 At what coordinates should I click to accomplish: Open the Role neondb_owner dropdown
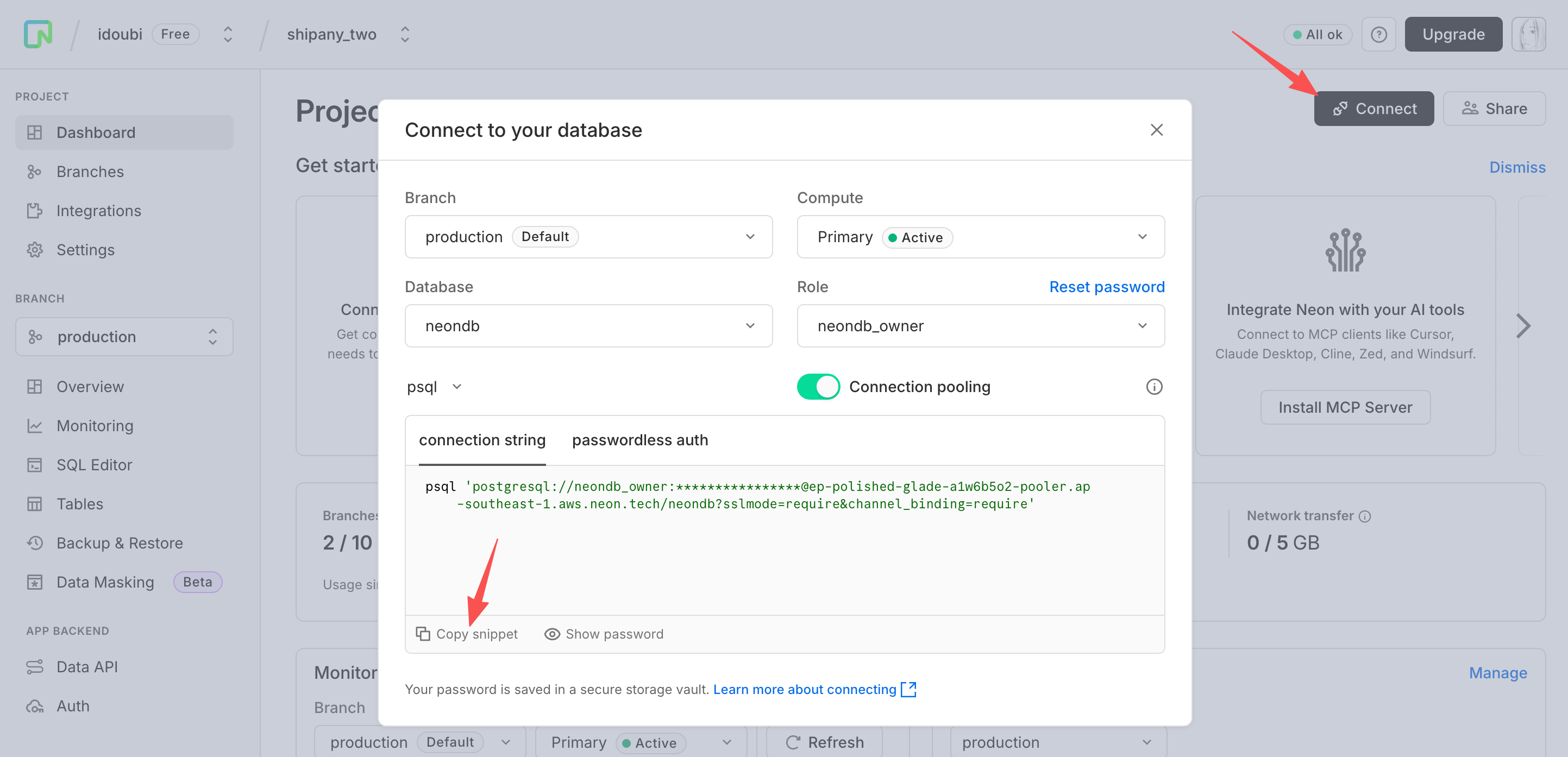[x=980, y=326]
